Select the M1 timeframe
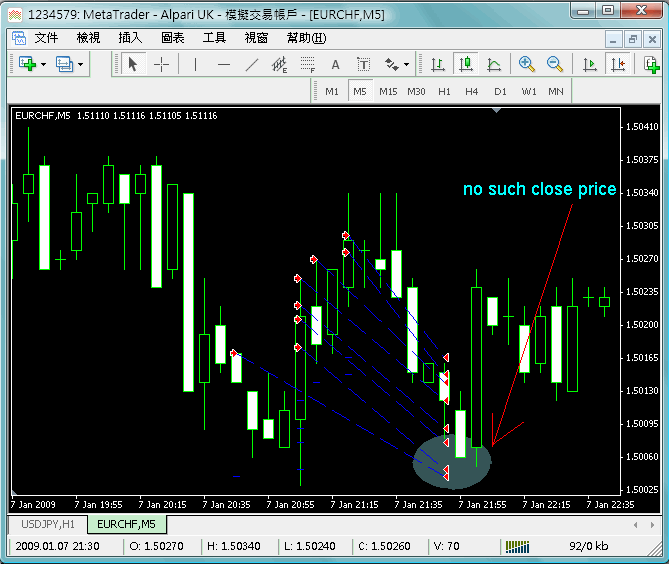 coord(332,91)
